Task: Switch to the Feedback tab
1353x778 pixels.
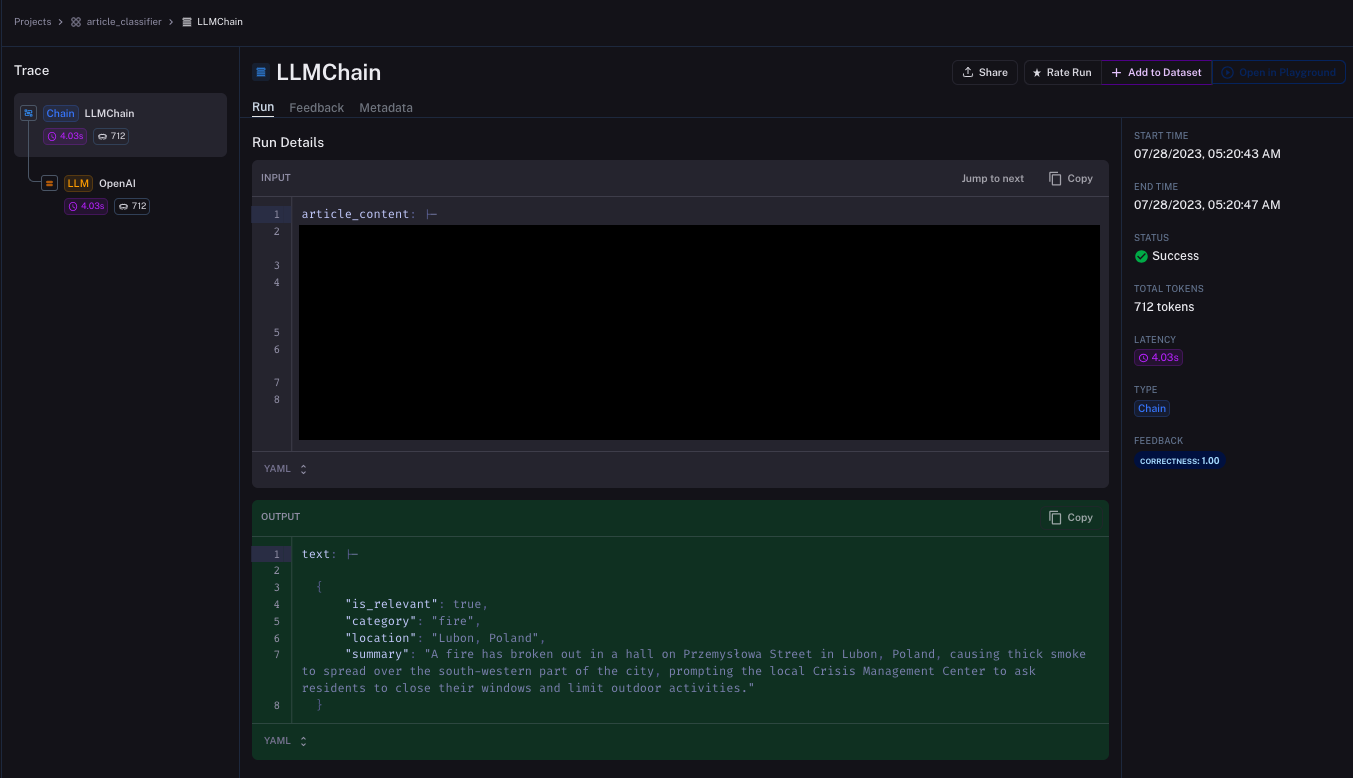Action: pyautogui.click(x=316, y=108)
